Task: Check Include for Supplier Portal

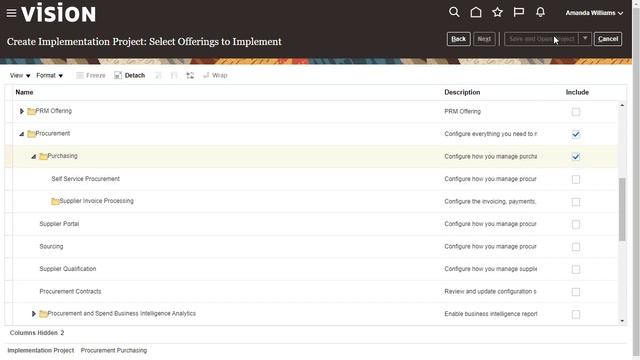Action: [576, 224]
